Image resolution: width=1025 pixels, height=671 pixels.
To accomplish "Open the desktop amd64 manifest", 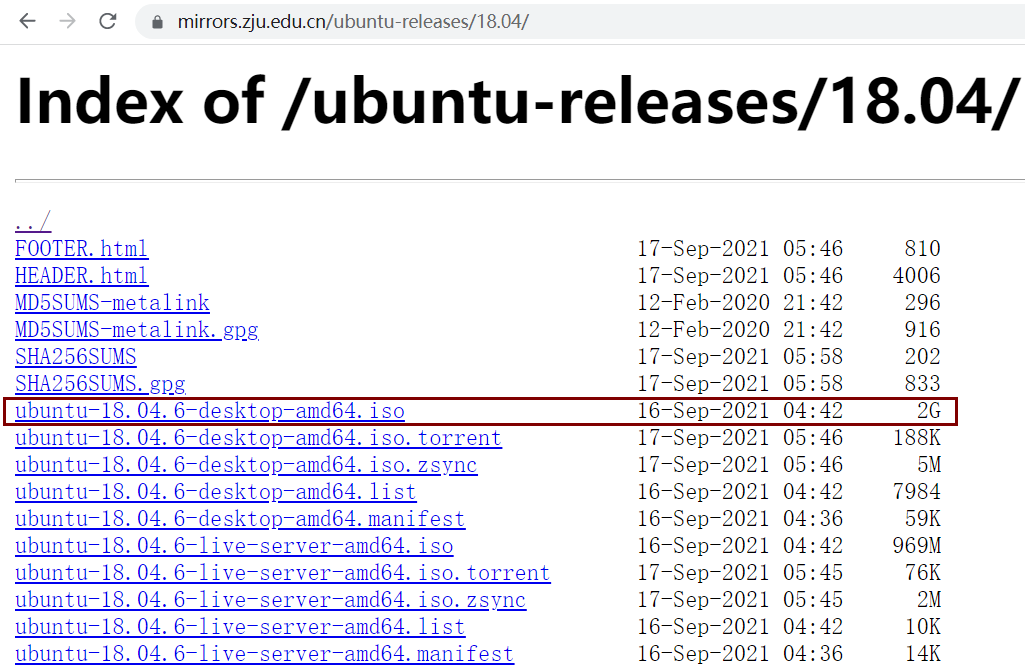I will pos(239,518).
